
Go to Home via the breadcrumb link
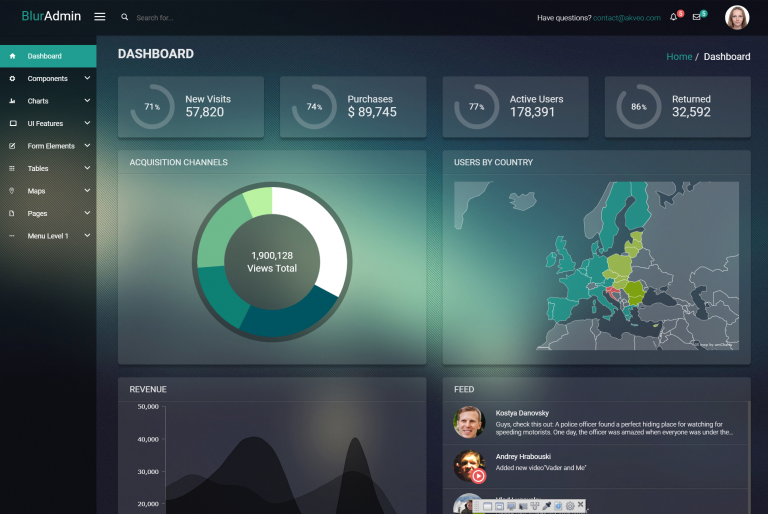tap(679, 57)
